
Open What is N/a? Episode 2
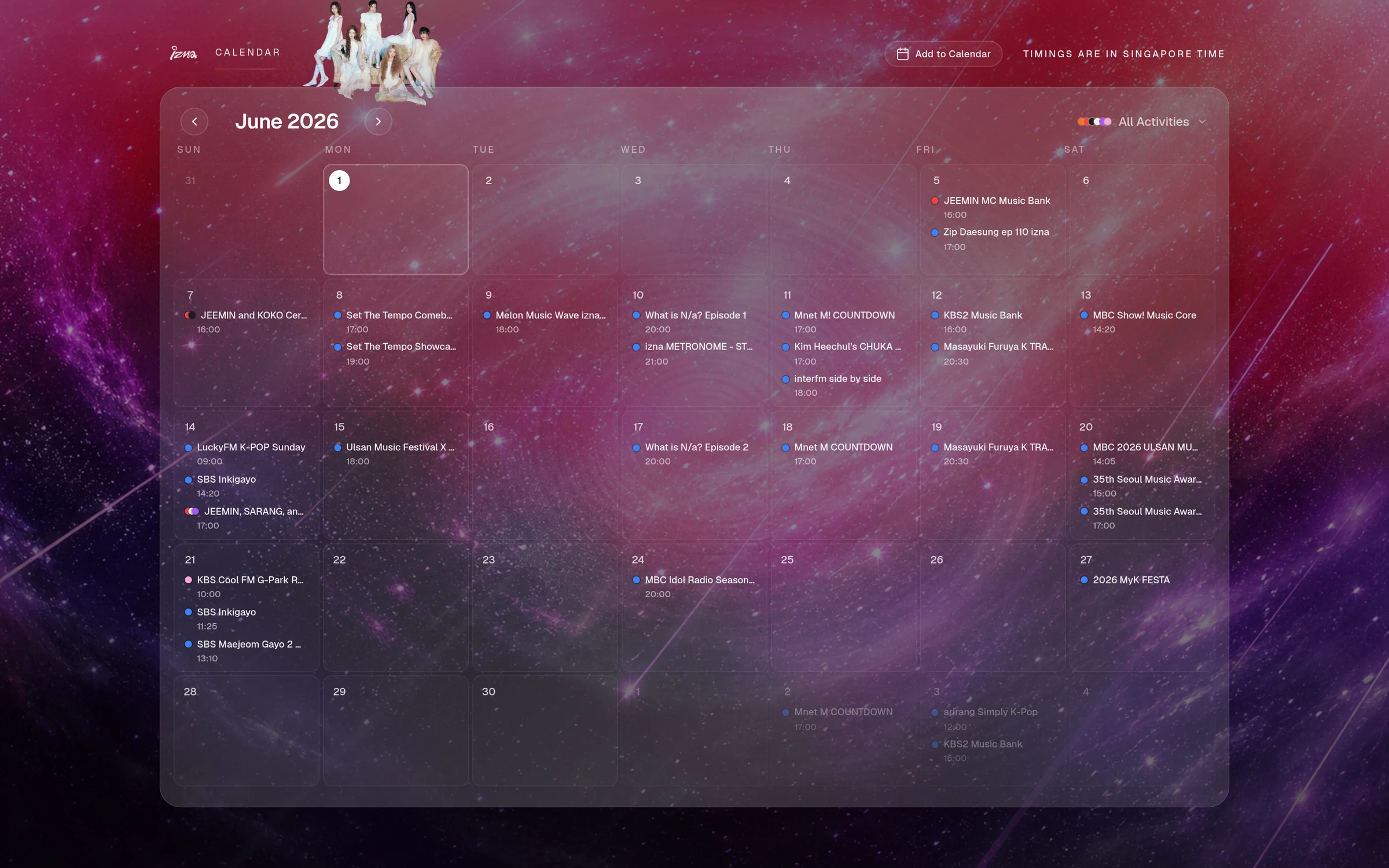tap(693, 454)
